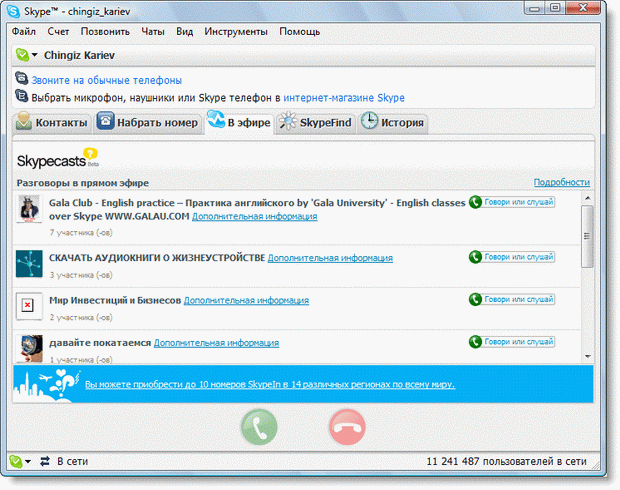
Task: Click icon beside 'Выбрать микрофон' line
Action: pos(22,96)
